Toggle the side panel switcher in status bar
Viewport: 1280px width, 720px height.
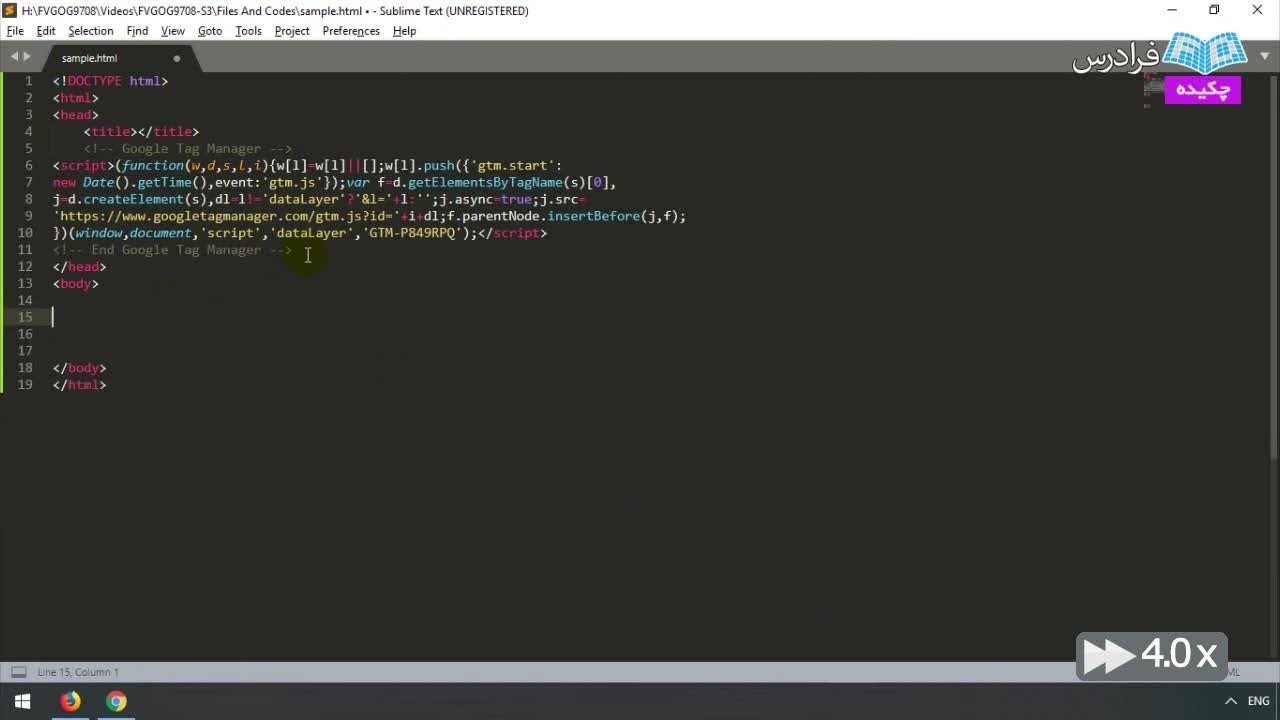click(x=17, y=672)
